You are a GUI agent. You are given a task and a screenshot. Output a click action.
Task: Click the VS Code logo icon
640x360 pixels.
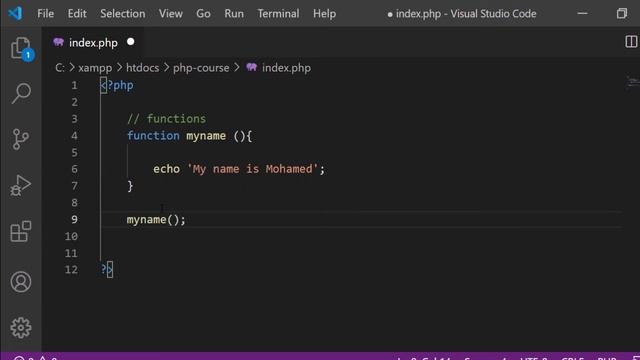tap(15, 13)
